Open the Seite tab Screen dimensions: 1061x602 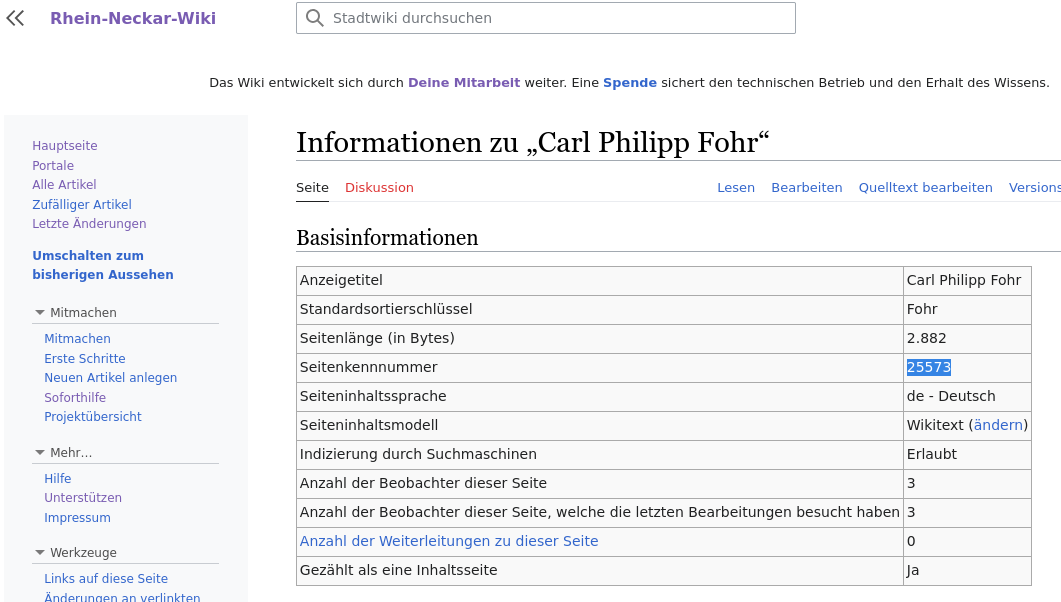pos(312,188)
